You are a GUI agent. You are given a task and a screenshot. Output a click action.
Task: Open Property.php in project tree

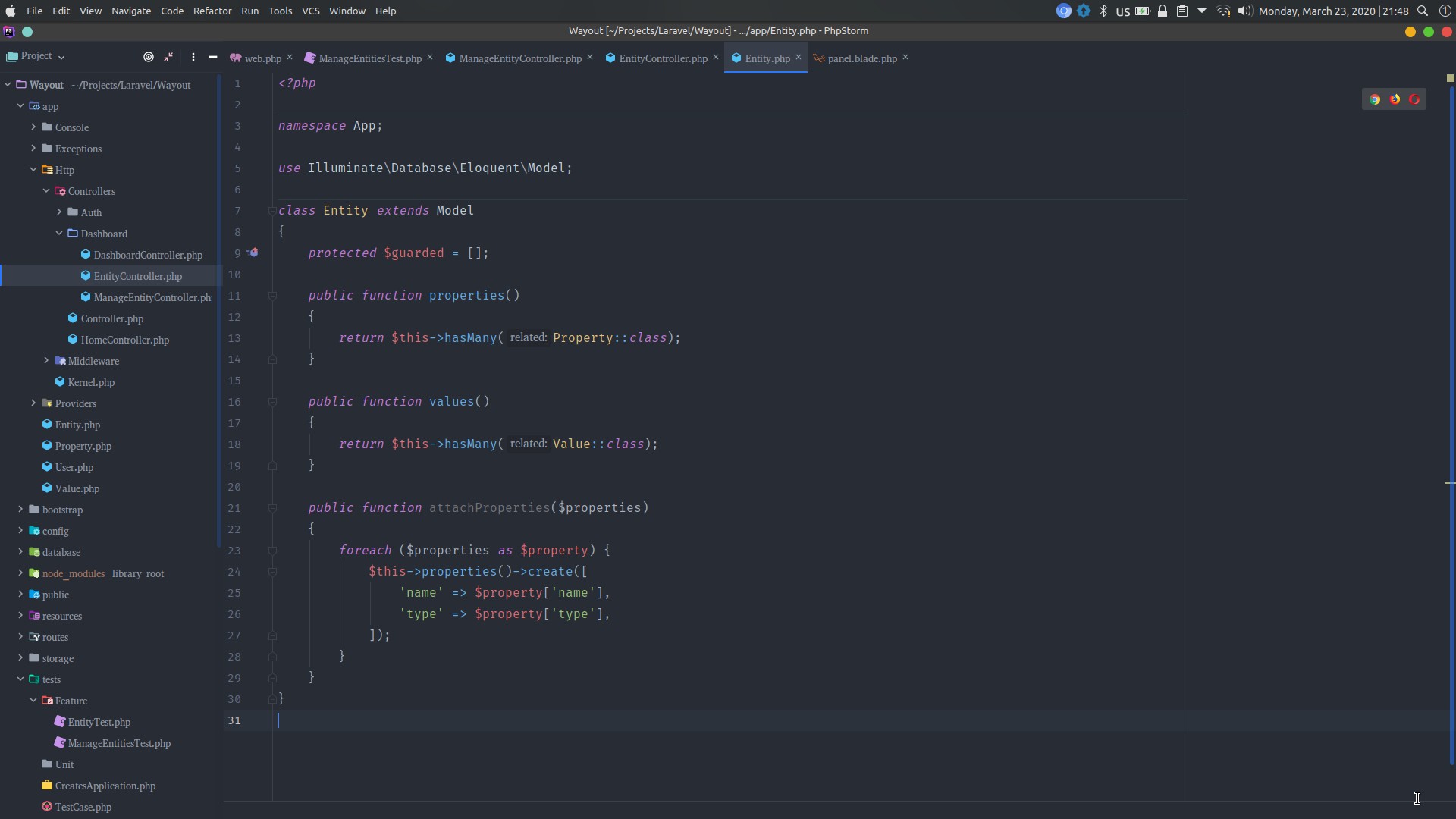pyautogui.click(x=83, y=446)
